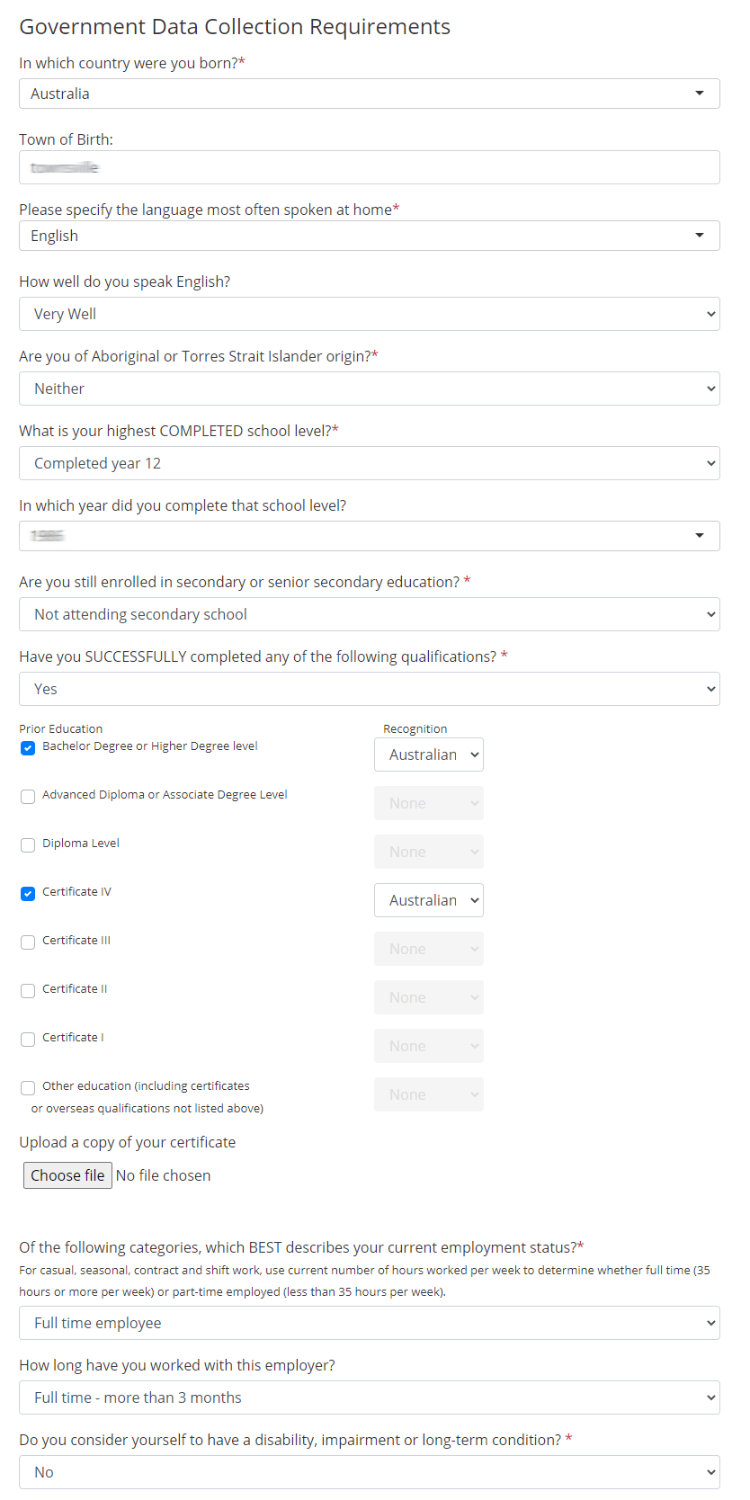
Task: Open the country of birth dropdown
Action: pyautogui.click(x=369, y=93)
